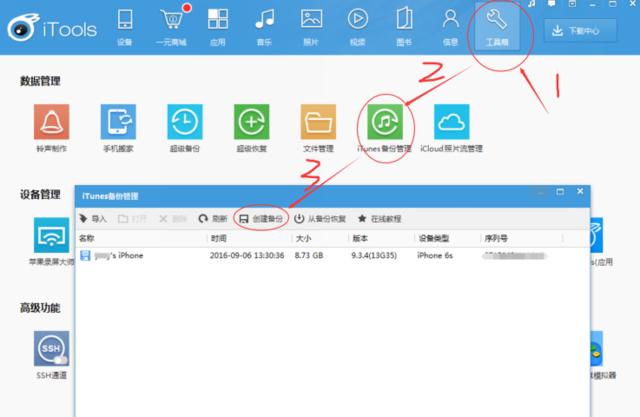Open the 图书 (Books) section

[x=404, y=27]
